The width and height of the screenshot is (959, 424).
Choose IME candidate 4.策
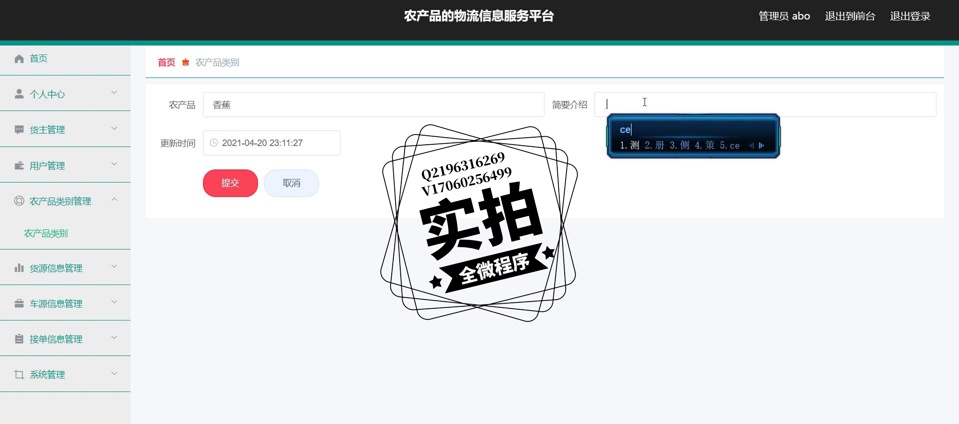coord(705,146)
